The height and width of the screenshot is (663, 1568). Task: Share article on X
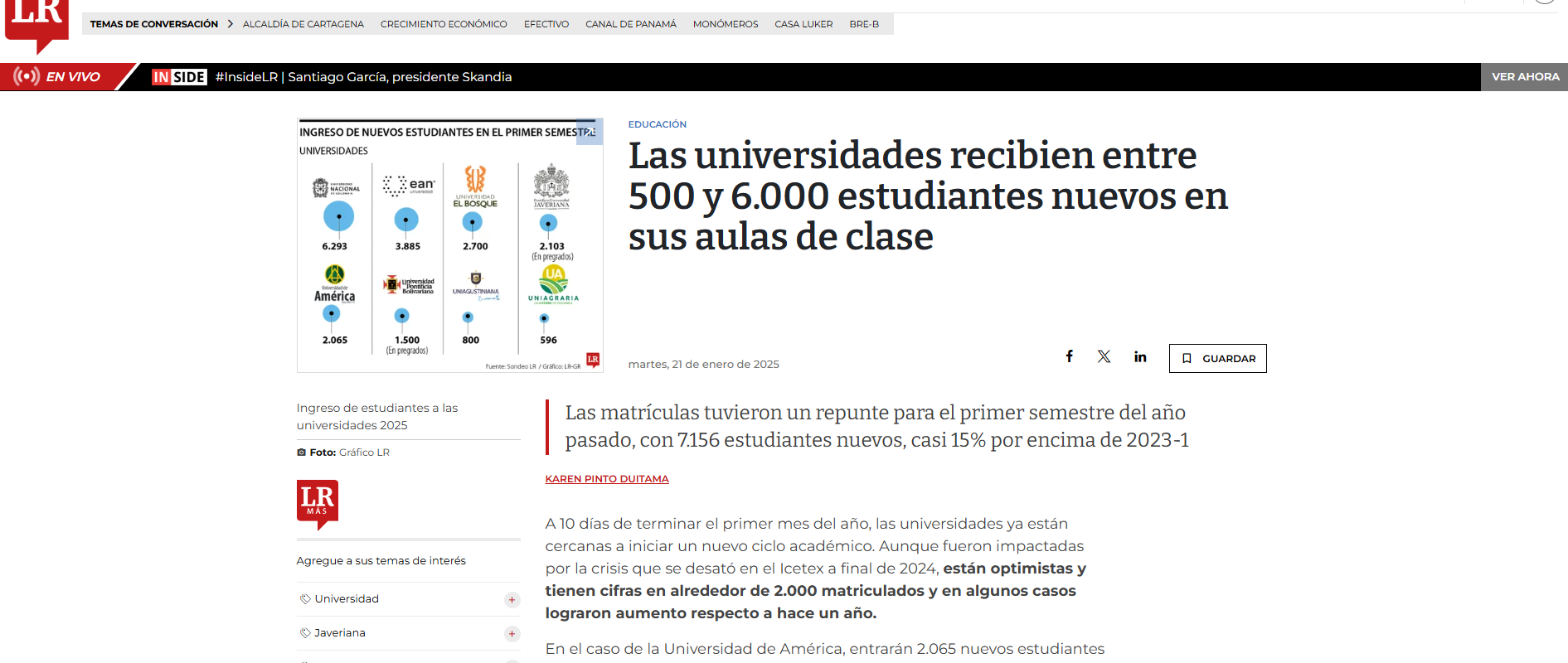click(x=1104, y=356)
